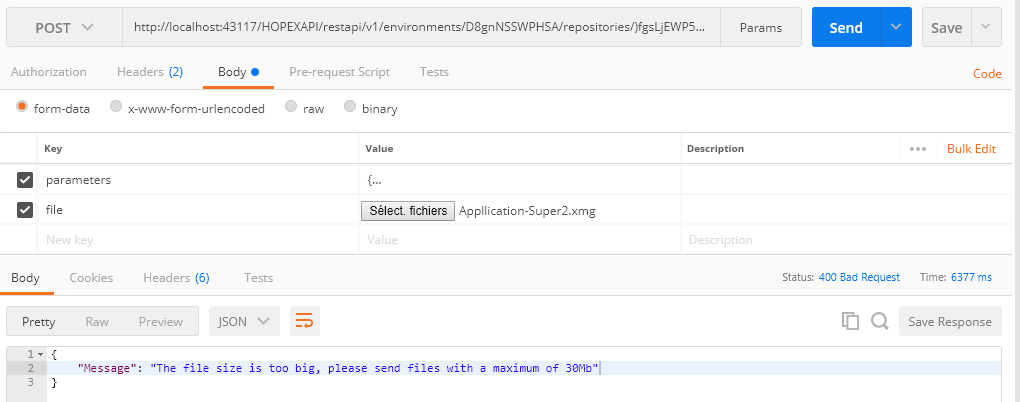Screen dimensions: 1020x402
Task: Click the request URL field
Action: click(420, 27)
